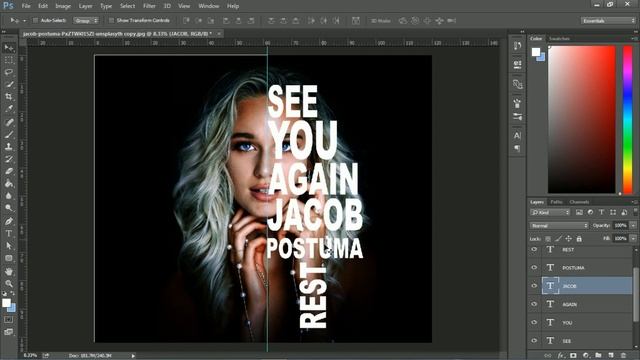Create new adjustment layer
Image resolution: width=640 pixels, height=360 pixels.
(x=586, y=356)
